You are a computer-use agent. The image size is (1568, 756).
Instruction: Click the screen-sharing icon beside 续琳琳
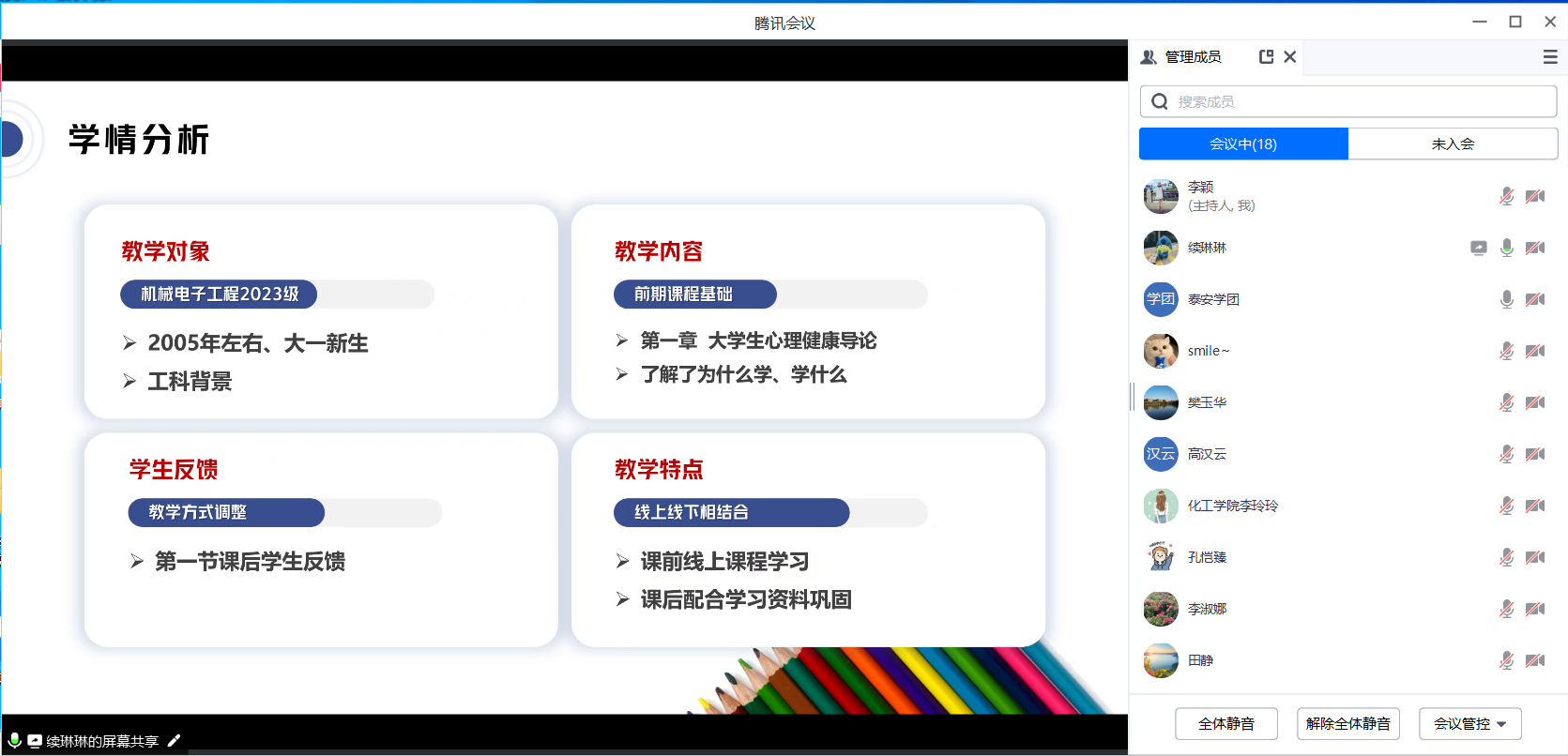point(1478,248)
